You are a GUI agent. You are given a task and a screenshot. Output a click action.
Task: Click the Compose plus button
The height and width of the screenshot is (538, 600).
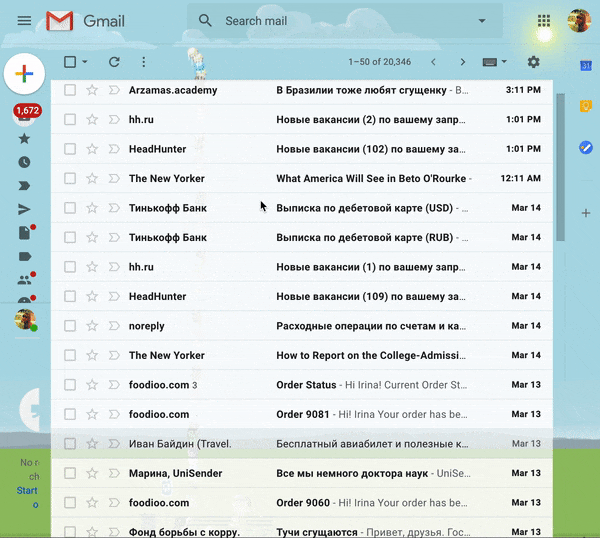(24, 73)
